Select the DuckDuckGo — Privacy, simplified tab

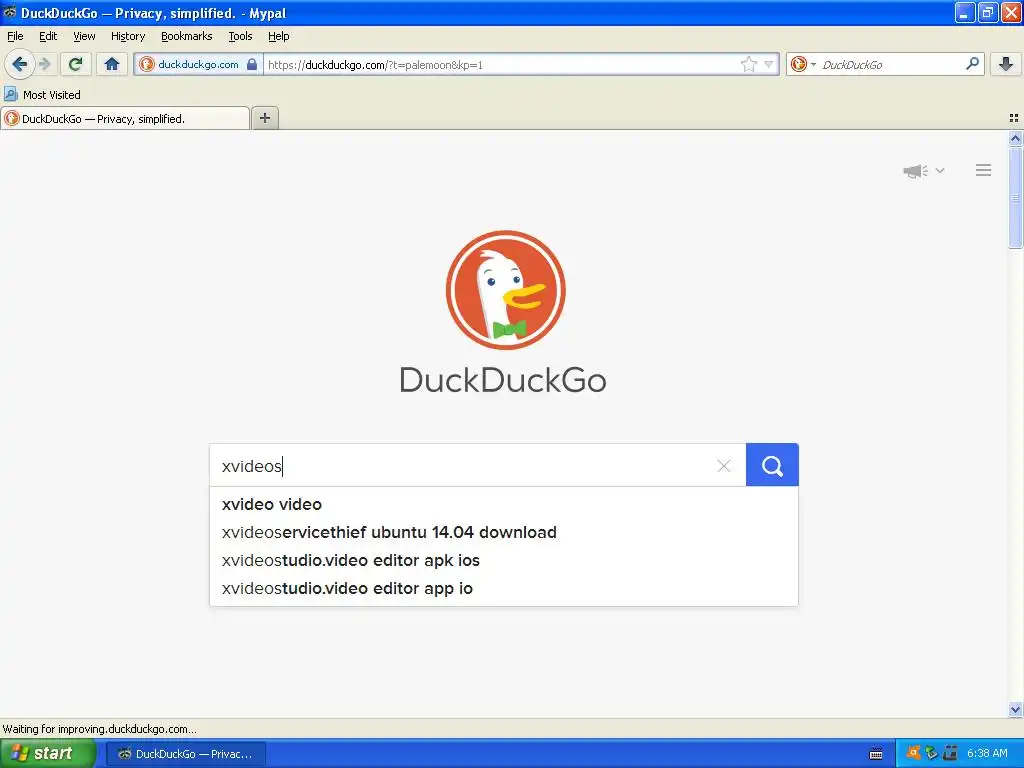pos(125,118)
